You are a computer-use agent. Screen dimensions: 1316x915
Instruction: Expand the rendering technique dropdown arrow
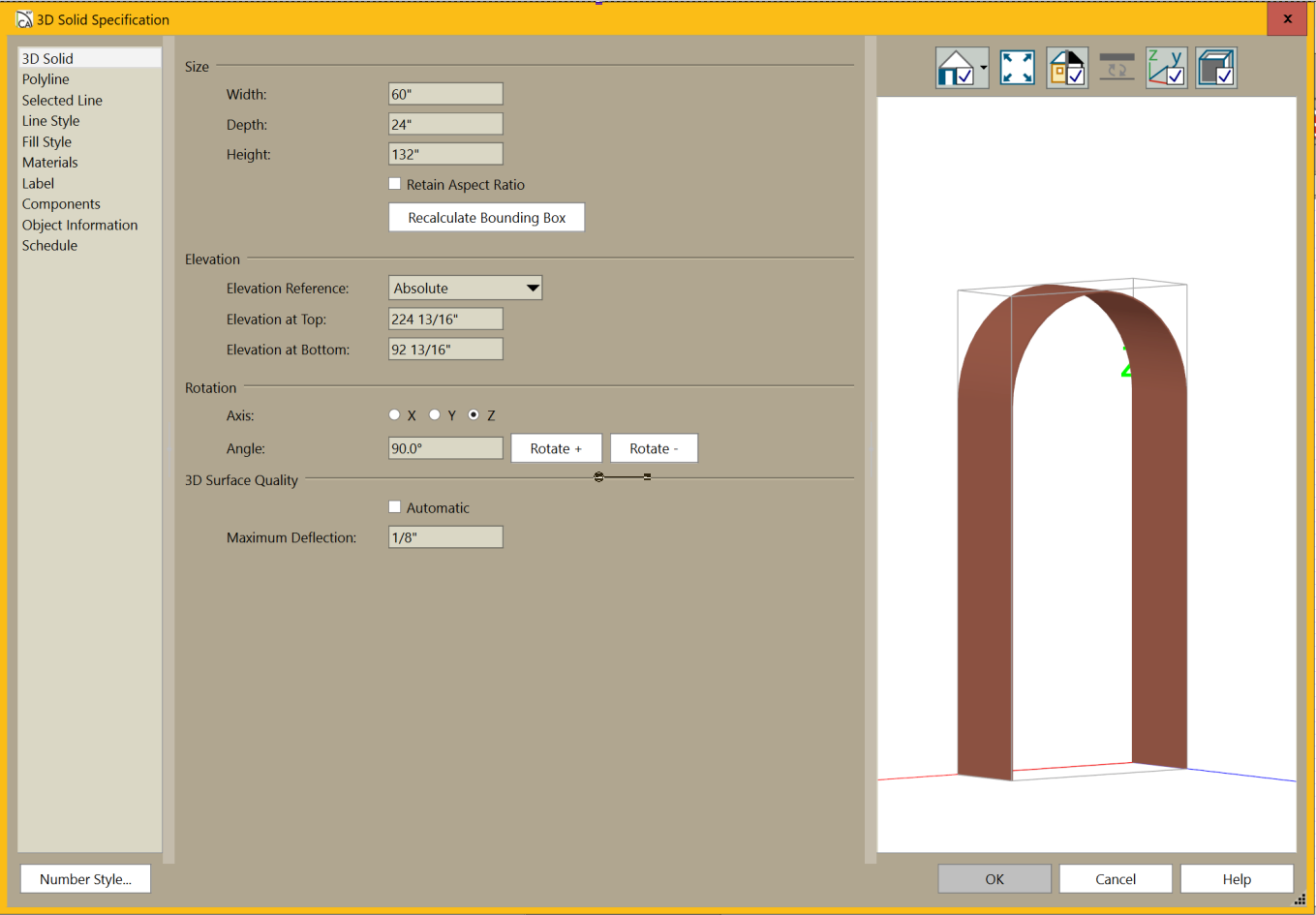pos(984,68)
